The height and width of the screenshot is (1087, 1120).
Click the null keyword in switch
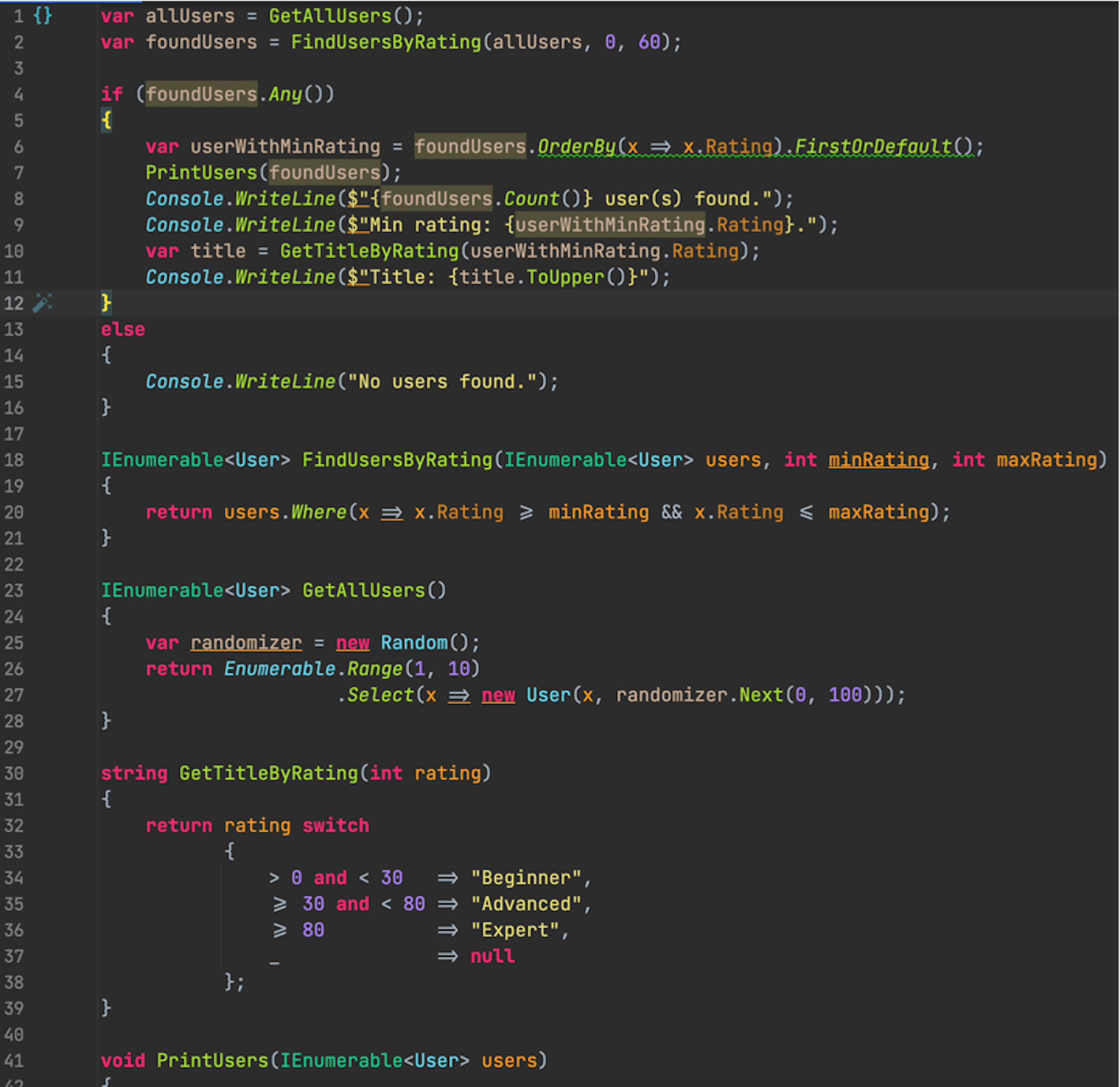(x=492, y=956)
